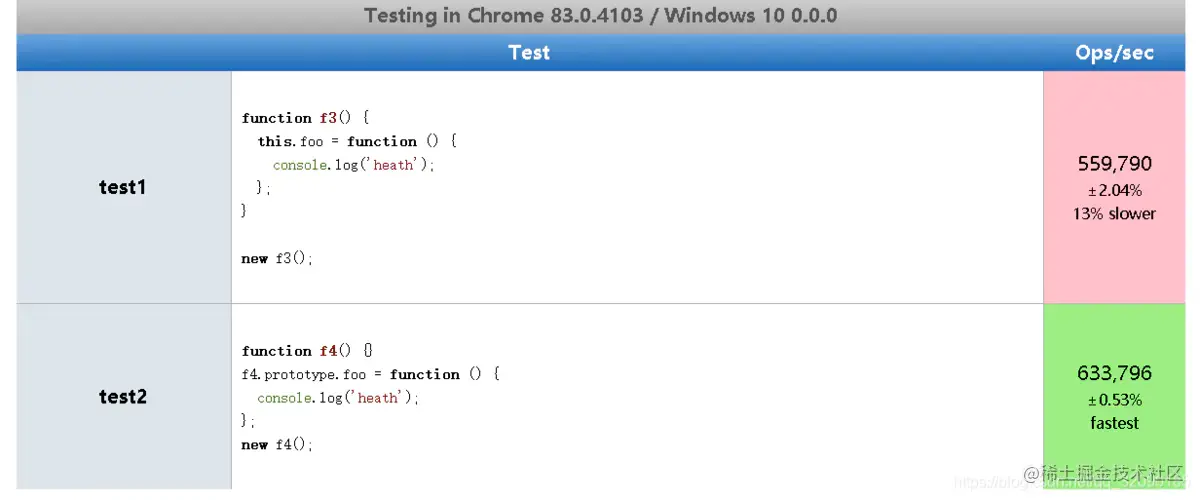Select the test2 row label
Image resolution: width=1200 pixels, height=500 pixels.
point(123,397)
